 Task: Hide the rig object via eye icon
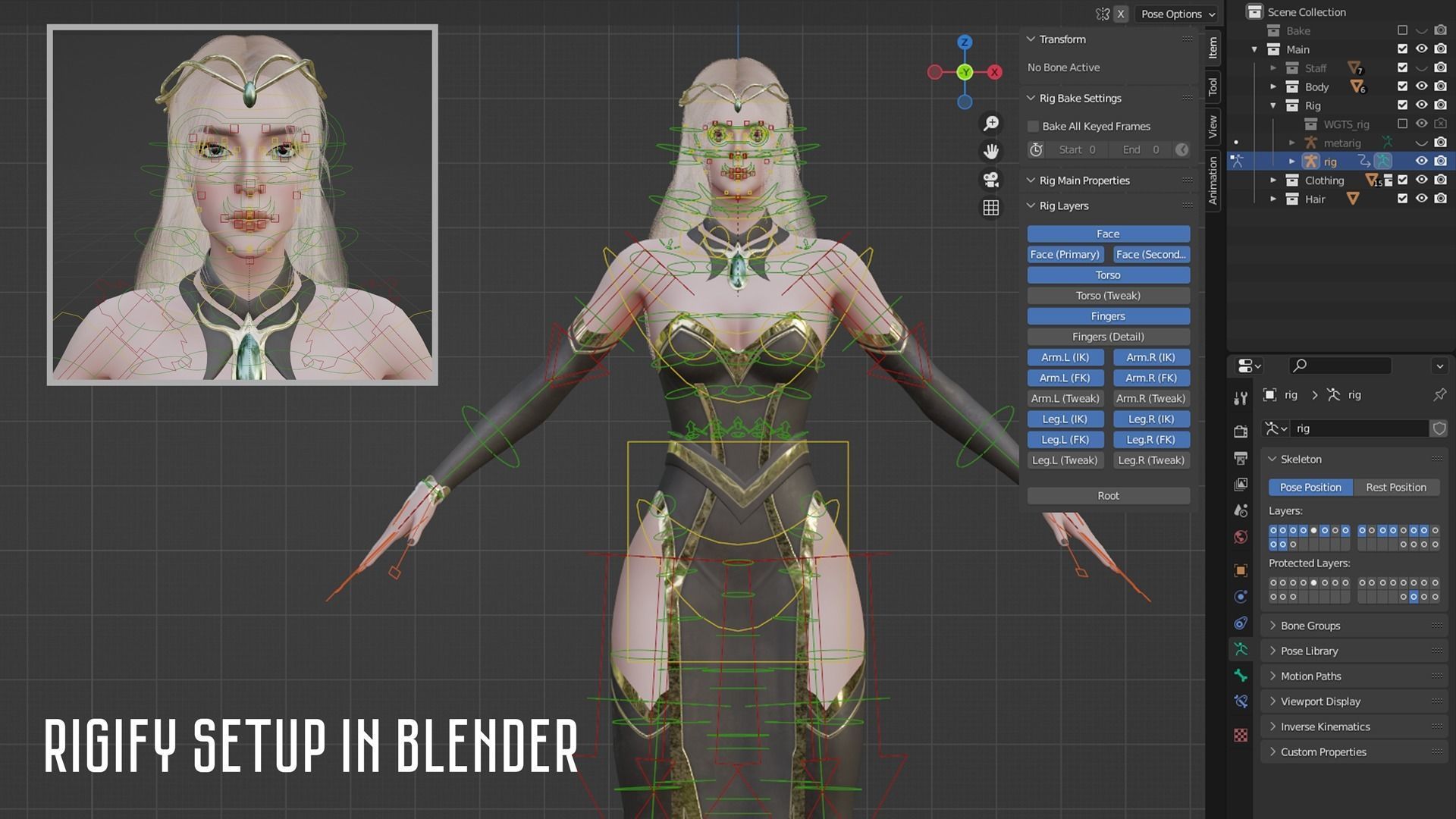(1421, 162)
